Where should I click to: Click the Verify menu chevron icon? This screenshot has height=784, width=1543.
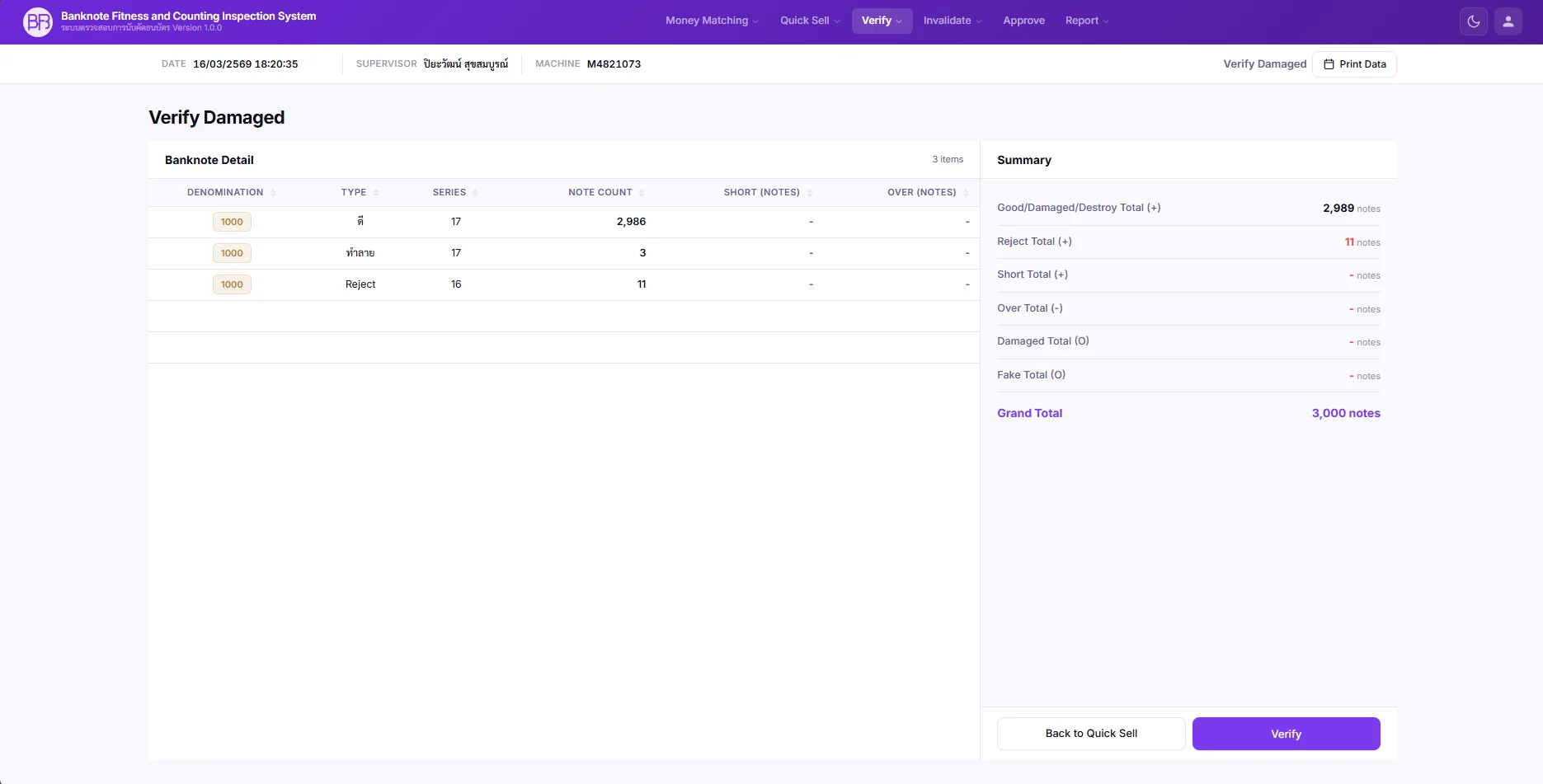901,21
